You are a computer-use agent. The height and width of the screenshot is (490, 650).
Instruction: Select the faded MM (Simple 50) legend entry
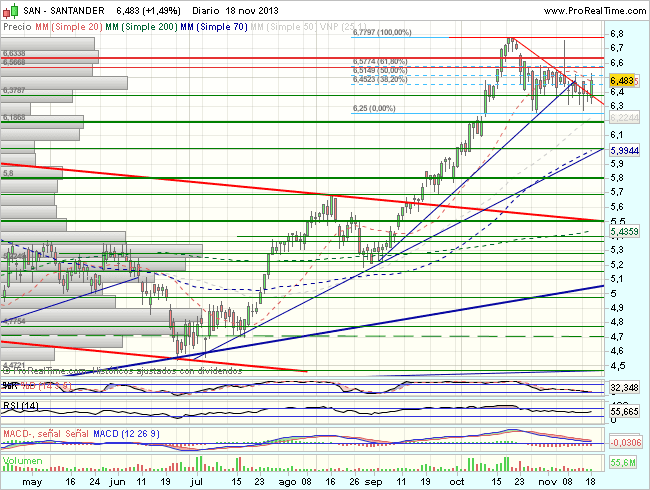284,27
